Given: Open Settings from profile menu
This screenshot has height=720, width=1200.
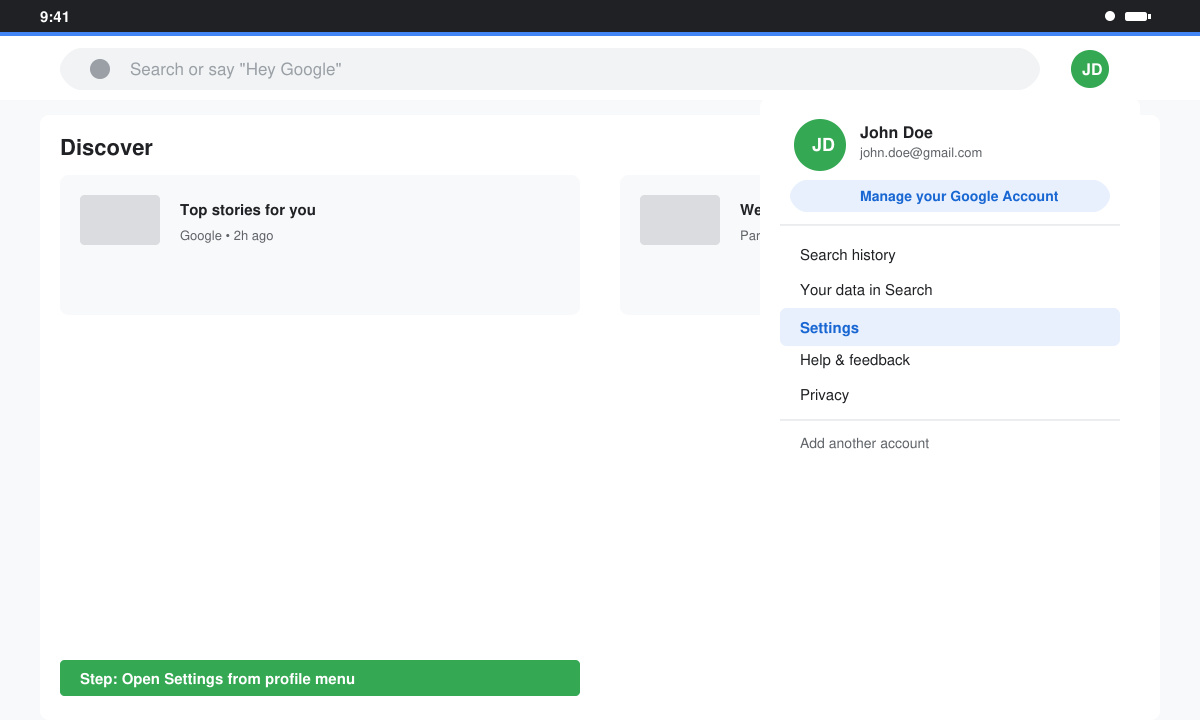Looking at the screenshot, I should coord(950,327).
